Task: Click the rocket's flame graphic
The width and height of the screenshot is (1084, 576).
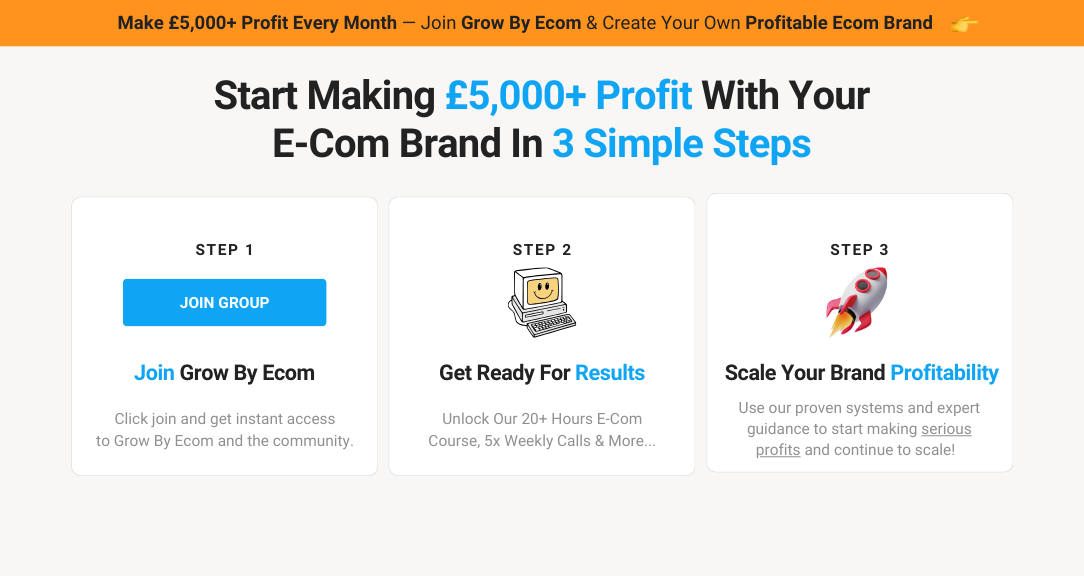Action: pos(841,322)
